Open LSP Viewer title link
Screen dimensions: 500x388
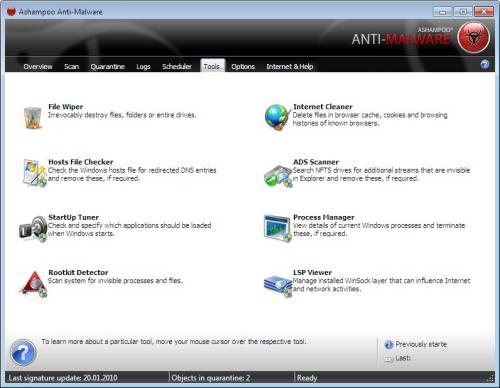tap(312, 272)
